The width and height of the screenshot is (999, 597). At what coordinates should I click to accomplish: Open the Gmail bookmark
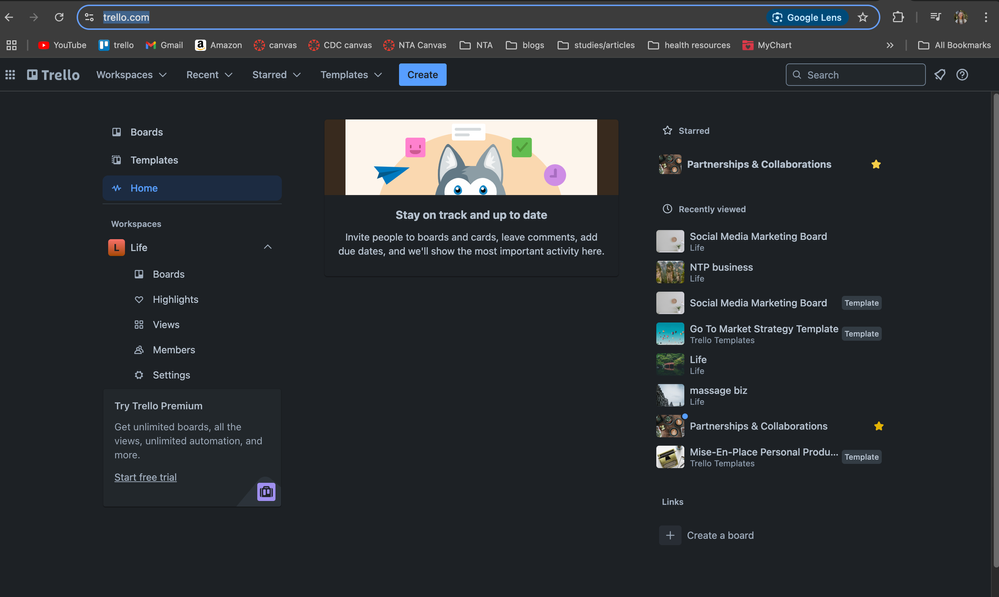click(164, 45)
